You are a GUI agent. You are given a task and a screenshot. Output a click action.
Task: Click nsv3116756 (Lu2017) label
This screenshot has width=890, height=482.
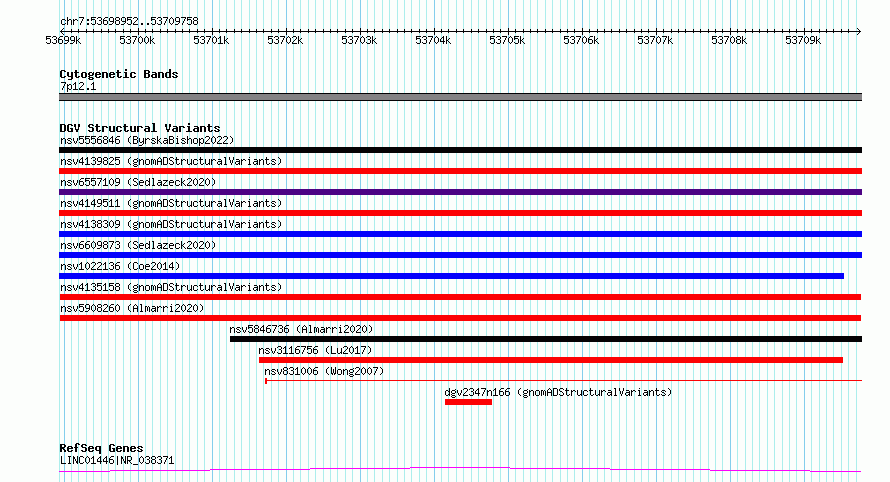pos(315,350)
